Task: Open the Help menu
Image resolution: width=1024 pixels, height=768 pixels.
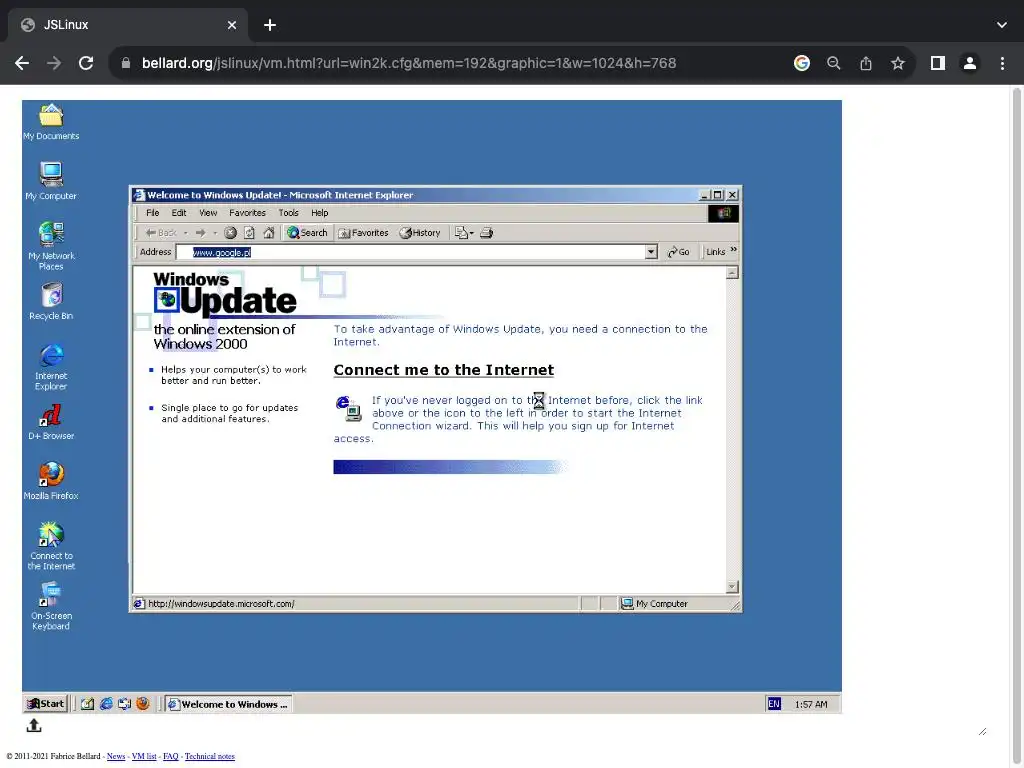Action: [x=320, y=213]
